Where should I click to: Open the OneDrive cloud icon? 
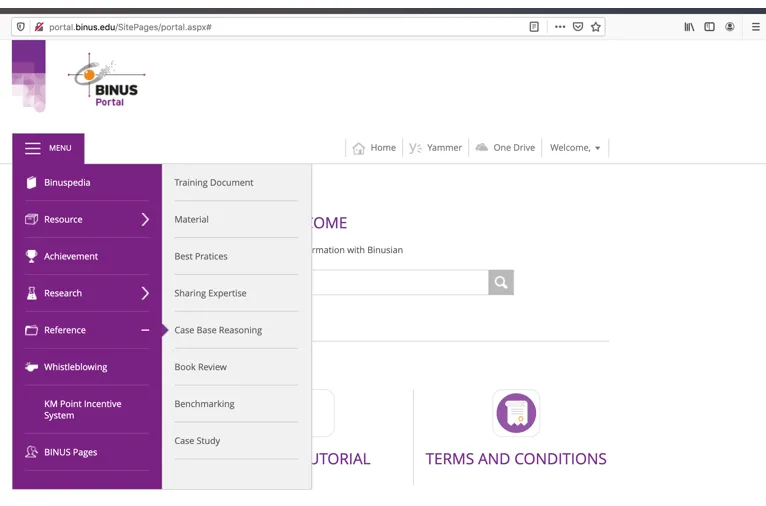click(x=482, y=147)
